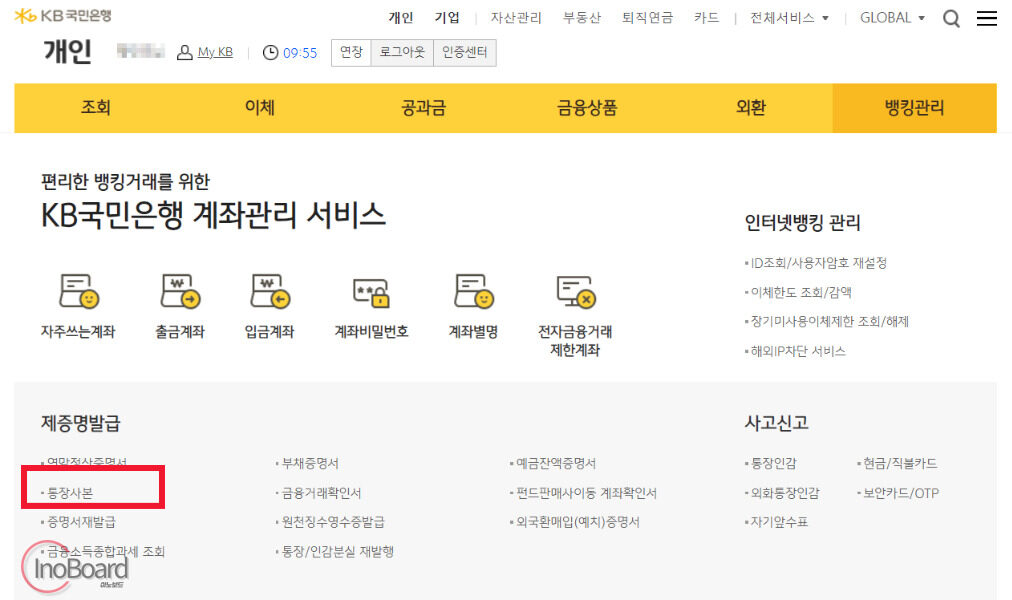Image resolution: width=1012 pixels, height=600 pixels.
Task: Click the 연장 session extend button
Action: click(351, 52)
